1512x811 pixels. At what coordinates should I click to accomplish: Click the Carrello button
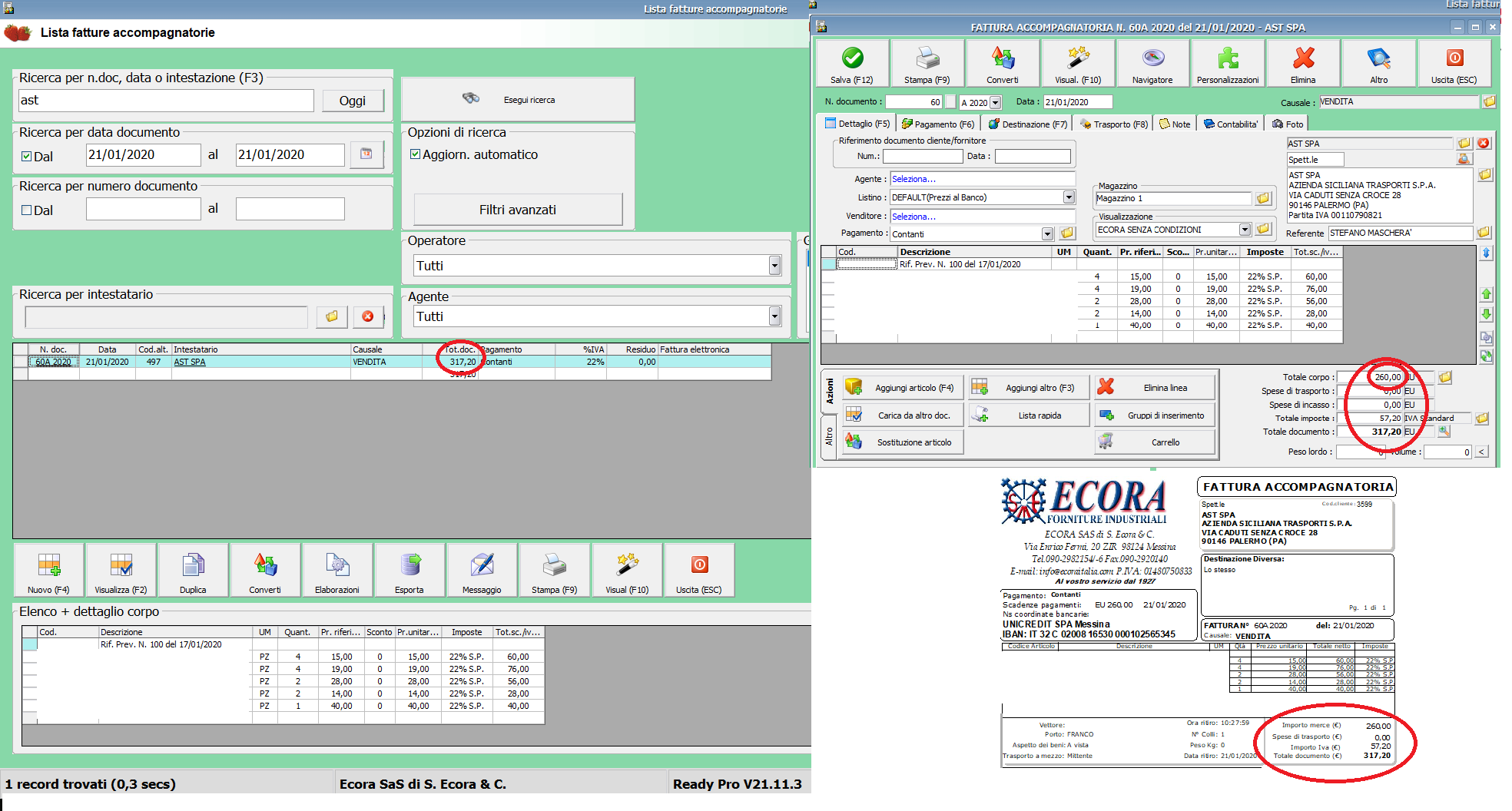[x=1155, y=442]
